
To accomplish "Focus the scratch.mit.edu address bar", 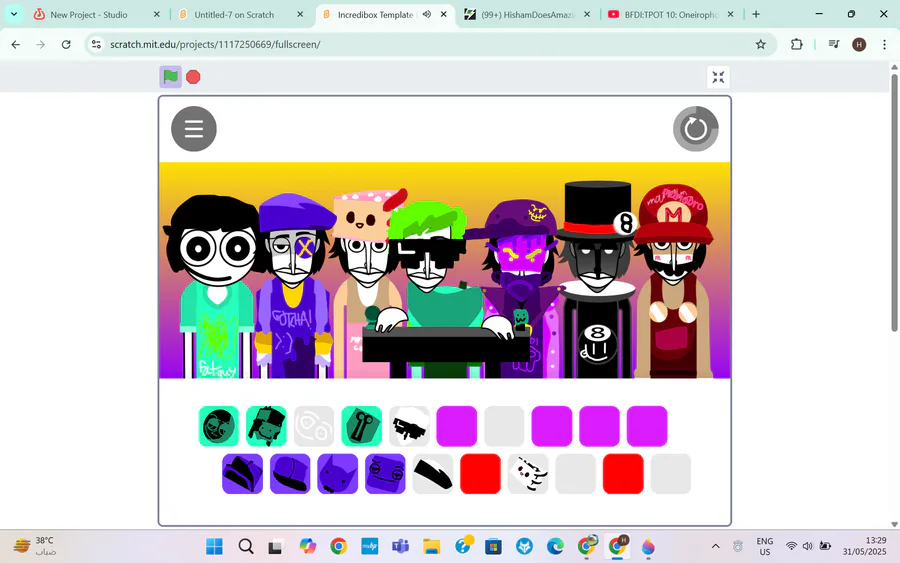I will pos(430,44).
